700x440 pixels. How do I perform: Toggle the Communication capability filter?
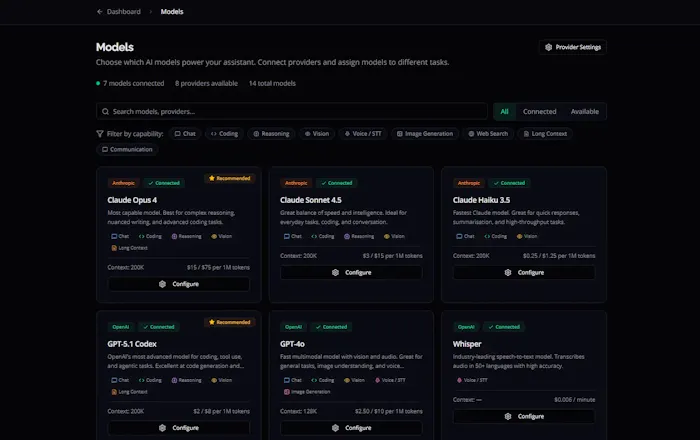click(127, 149)
